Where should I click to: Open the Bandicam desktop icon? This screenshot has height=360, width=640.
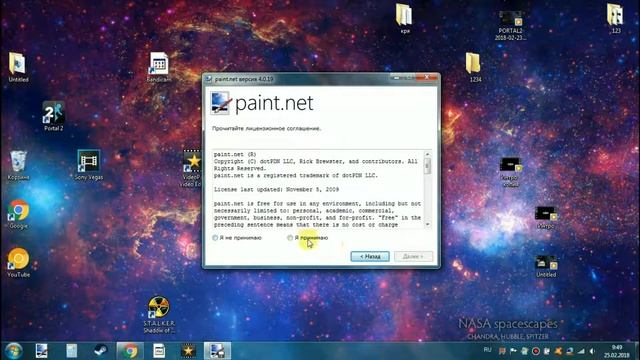pos(159,67)
